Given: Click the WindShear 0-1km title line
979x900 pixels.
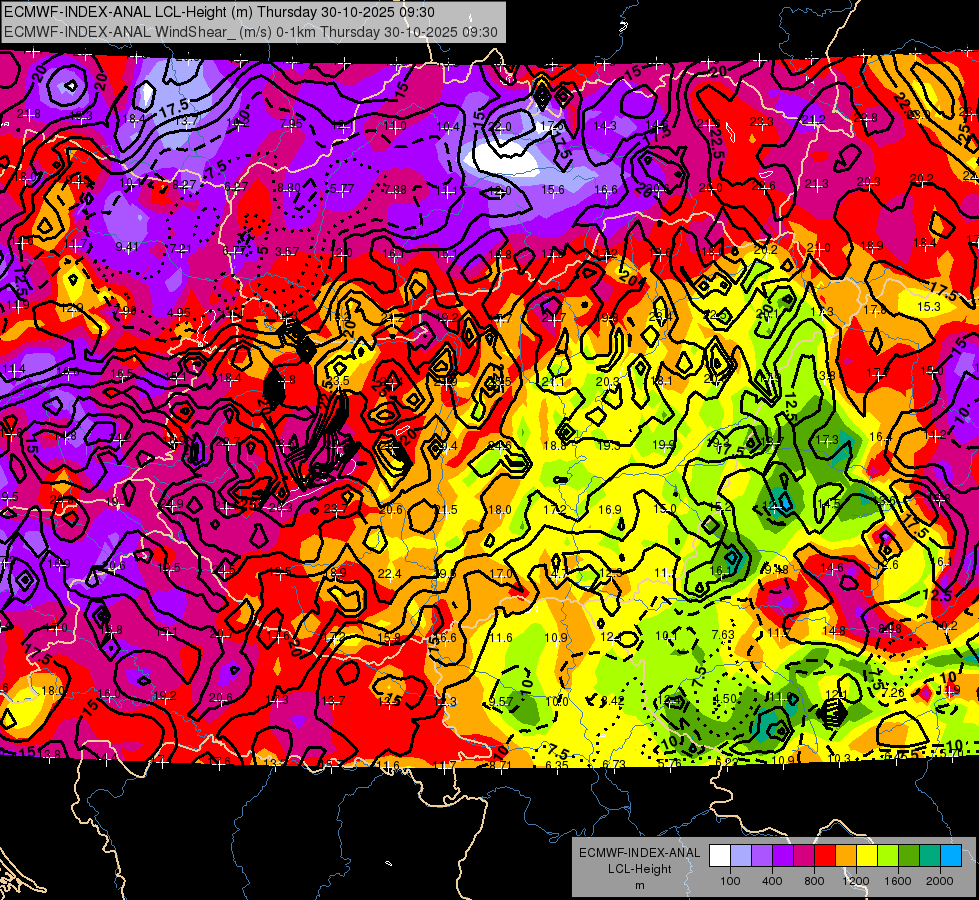Looking at the screenshot, I should click(251, 32).
